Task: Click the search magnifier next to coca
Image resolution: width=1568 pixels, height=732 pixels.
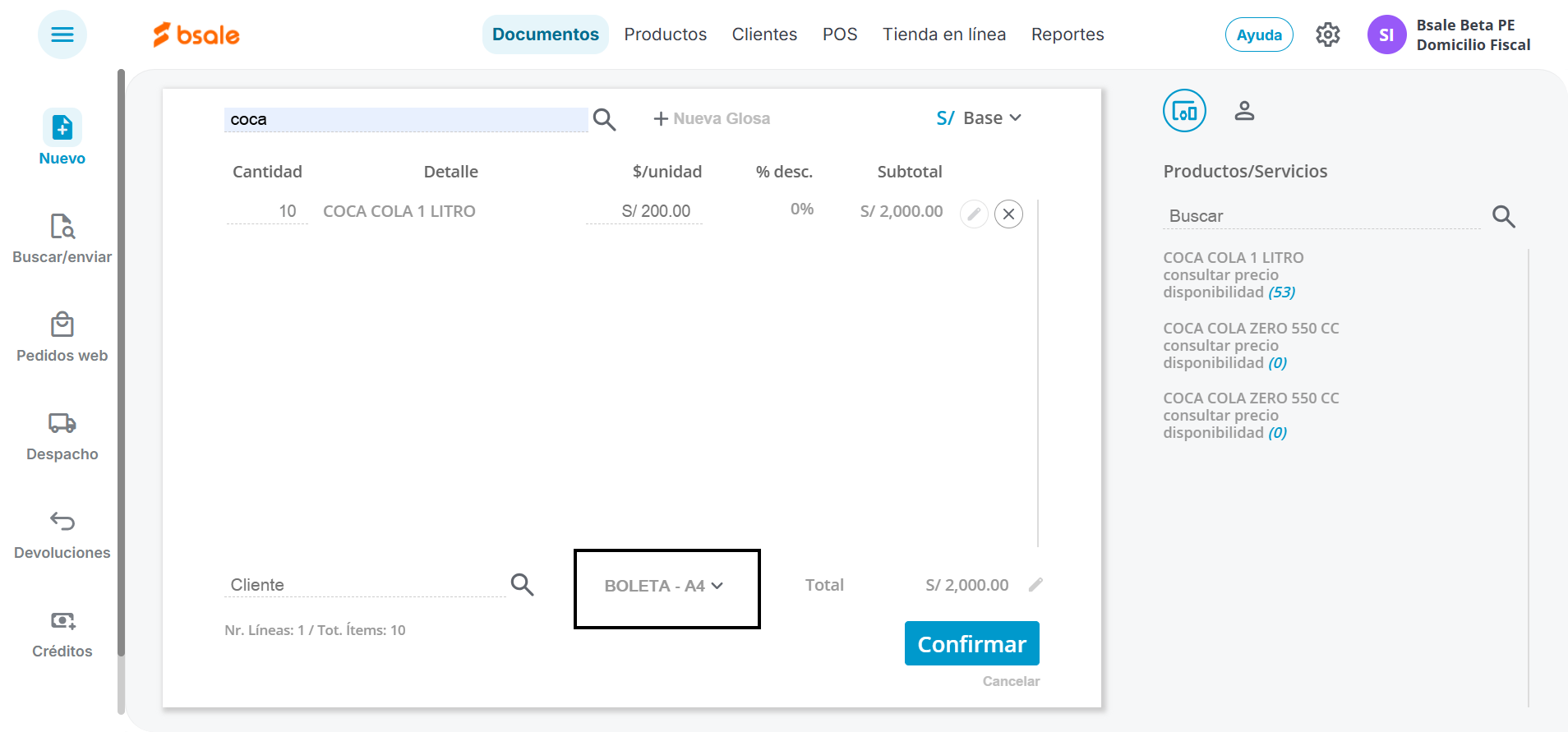Action: click(605, 119)
